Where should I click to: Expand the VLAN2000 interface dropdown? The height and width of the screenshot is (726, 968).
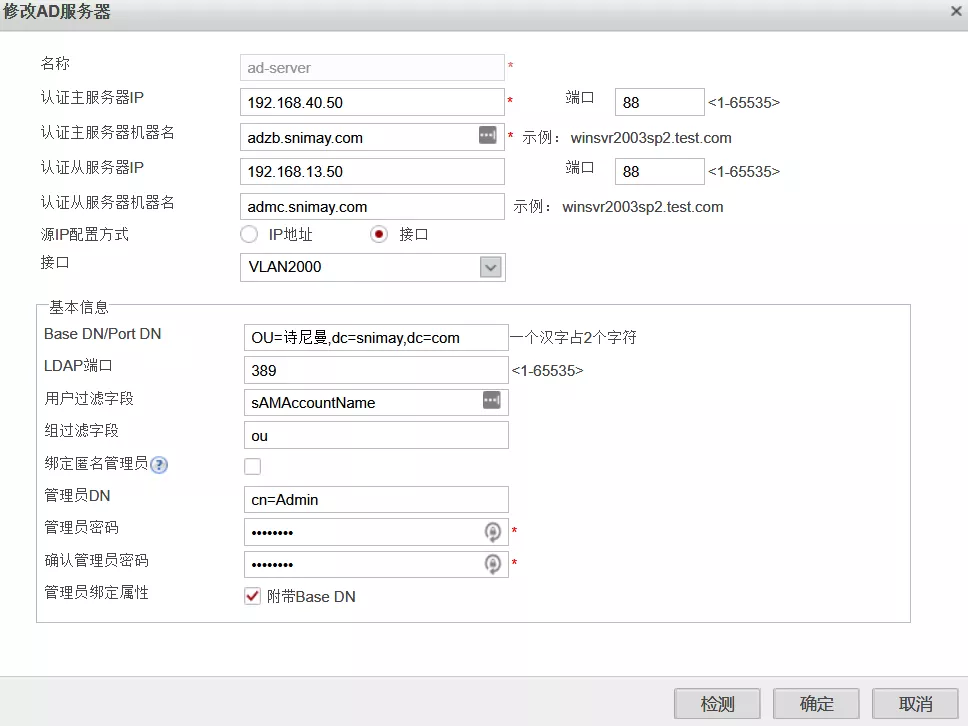(489, 267)
